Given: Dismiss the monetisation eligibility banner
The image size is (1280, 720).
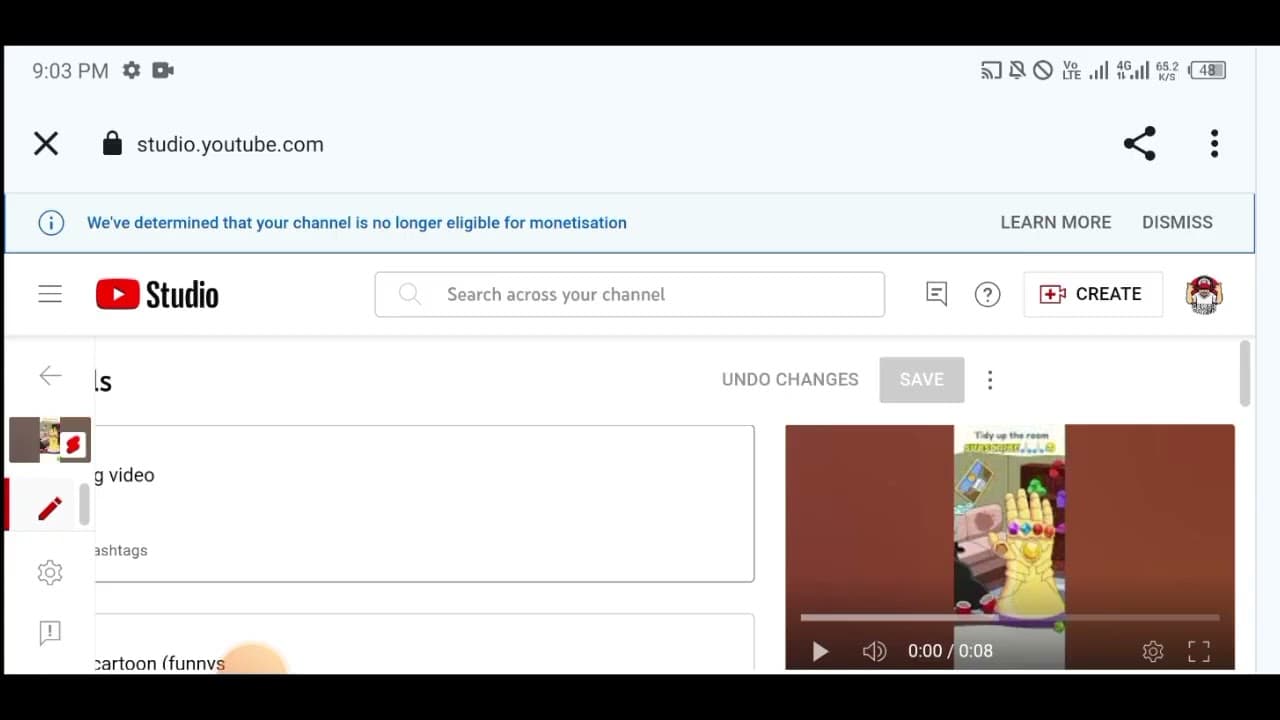Looking at the screenshot, I should click(1177, 223).
